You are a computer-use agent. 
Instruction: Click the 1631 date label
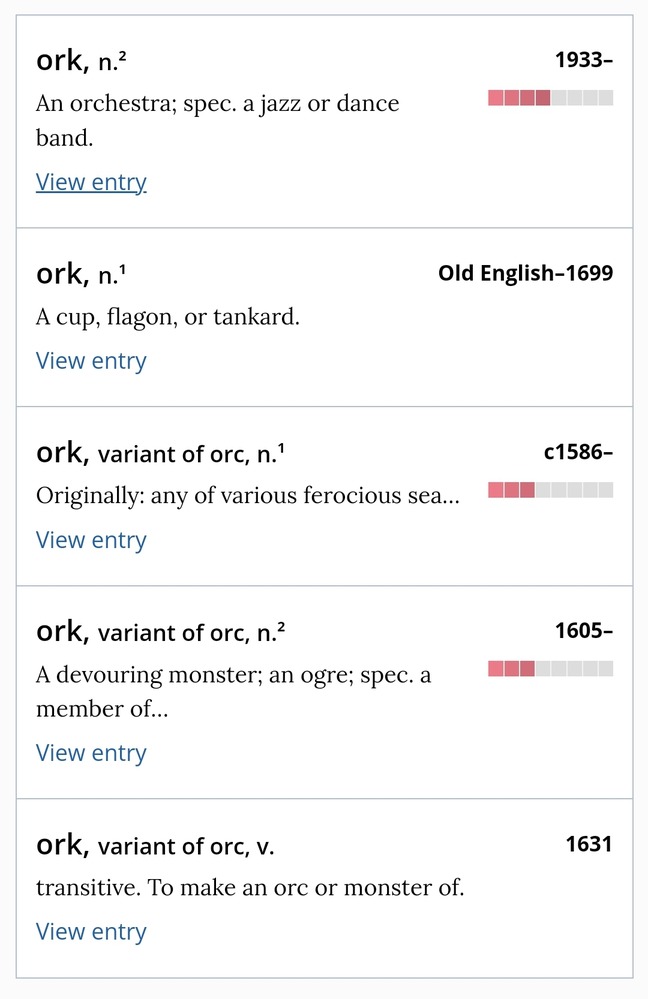click(588, 845)
